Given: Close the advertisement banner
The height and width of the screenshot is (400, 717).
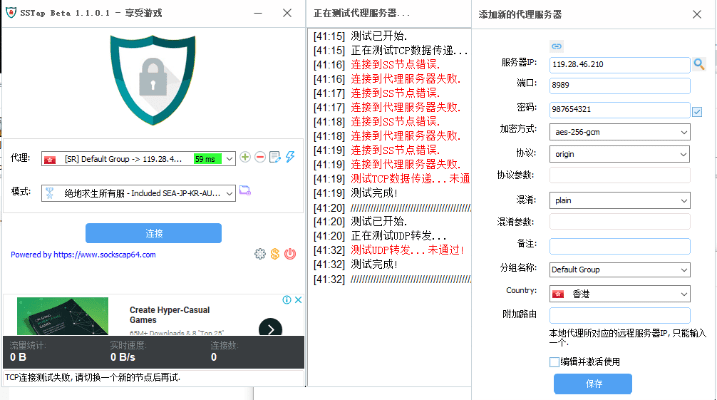Looking at the screenshot, I should 298,300.
